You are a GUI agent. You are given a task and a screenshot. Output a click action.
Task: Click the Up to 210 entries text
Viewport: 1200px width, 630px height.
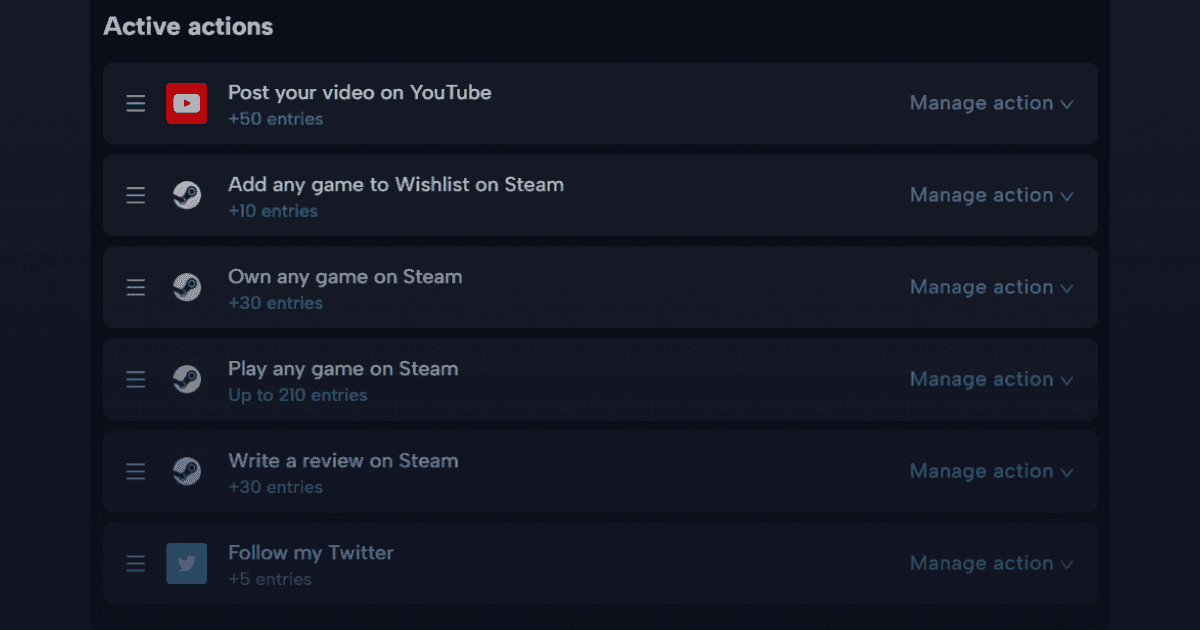point(298,395)
